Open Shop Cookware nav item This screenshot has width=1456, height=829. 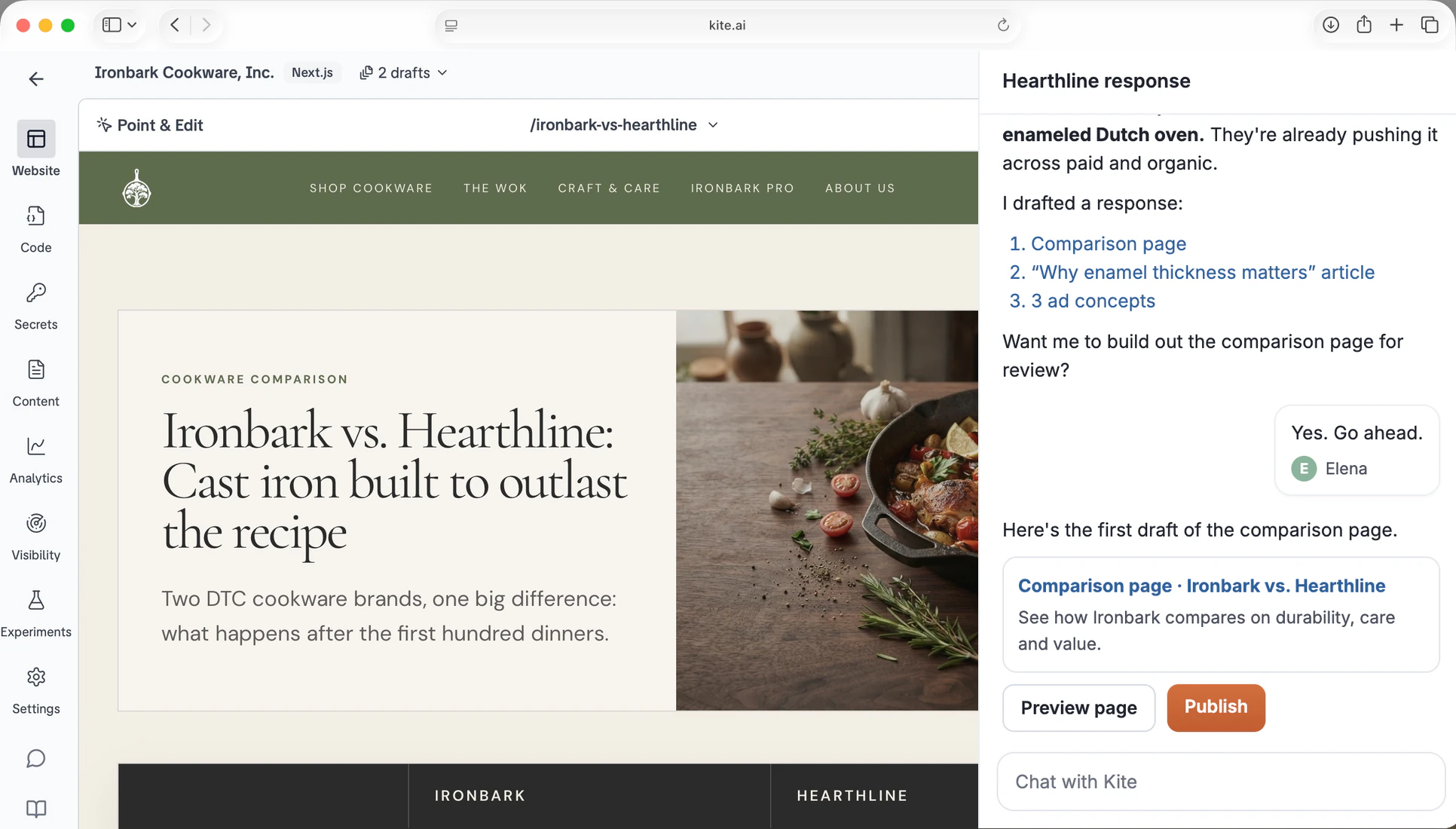tap(371, 188)
